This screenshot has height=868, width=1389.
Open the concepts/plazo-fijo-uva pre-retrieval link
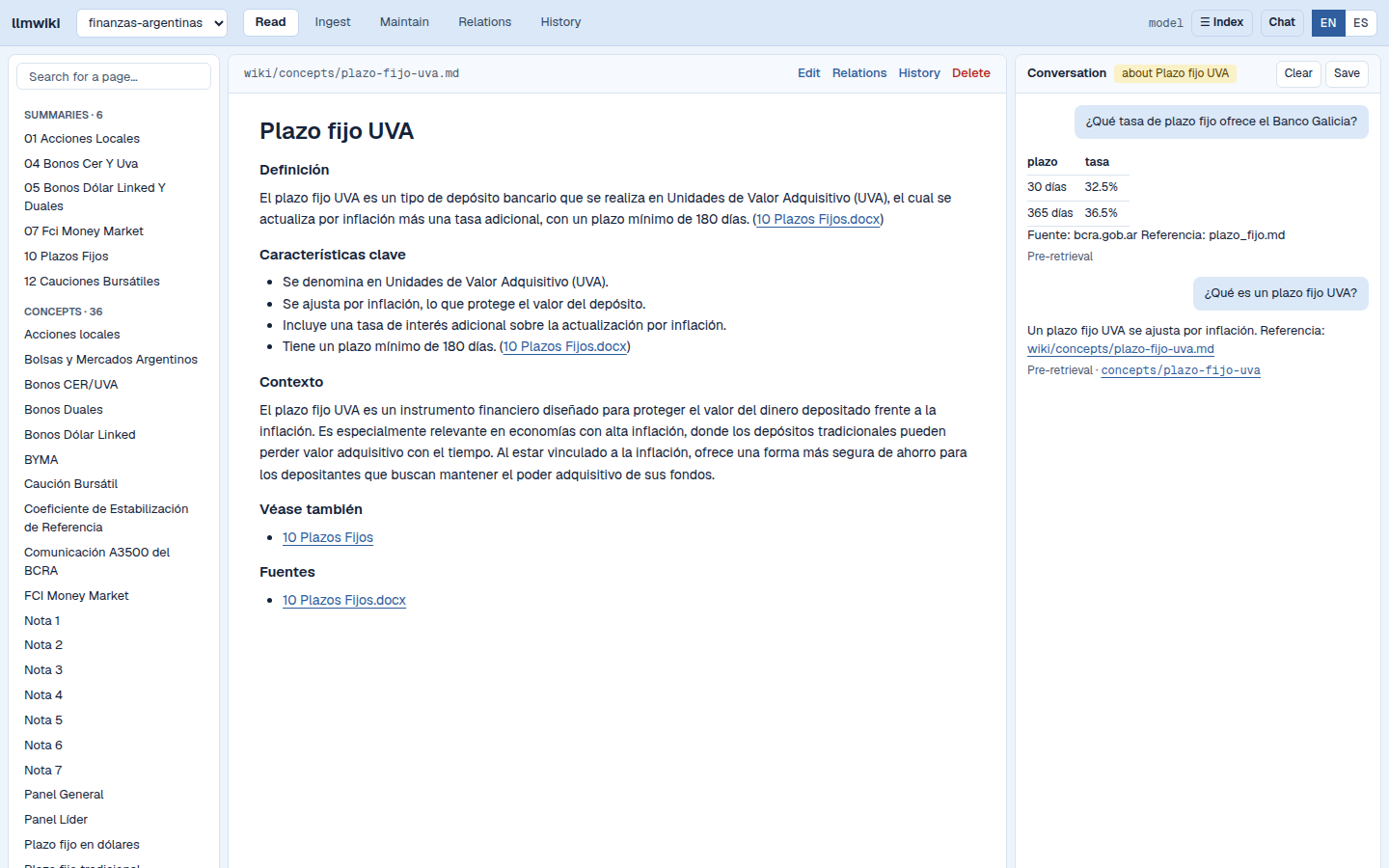point(1181,370)
